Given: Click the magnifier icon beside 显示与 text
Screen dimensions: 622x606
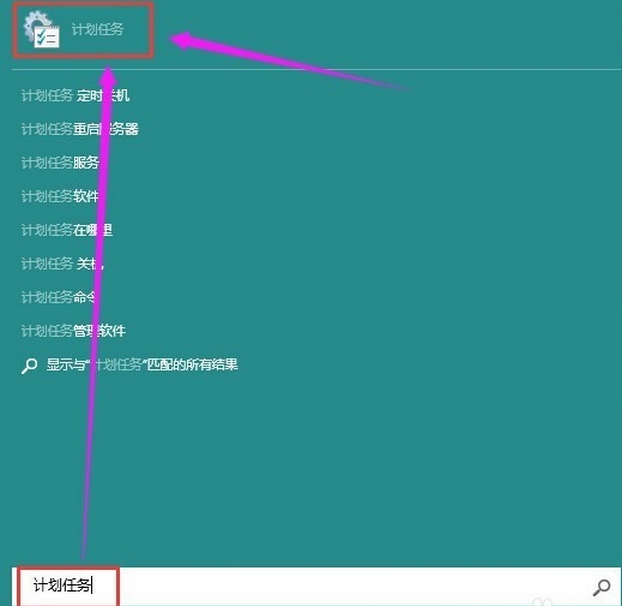Looking at the screenshot, I should pyautogui.click(x=29, y=366).
